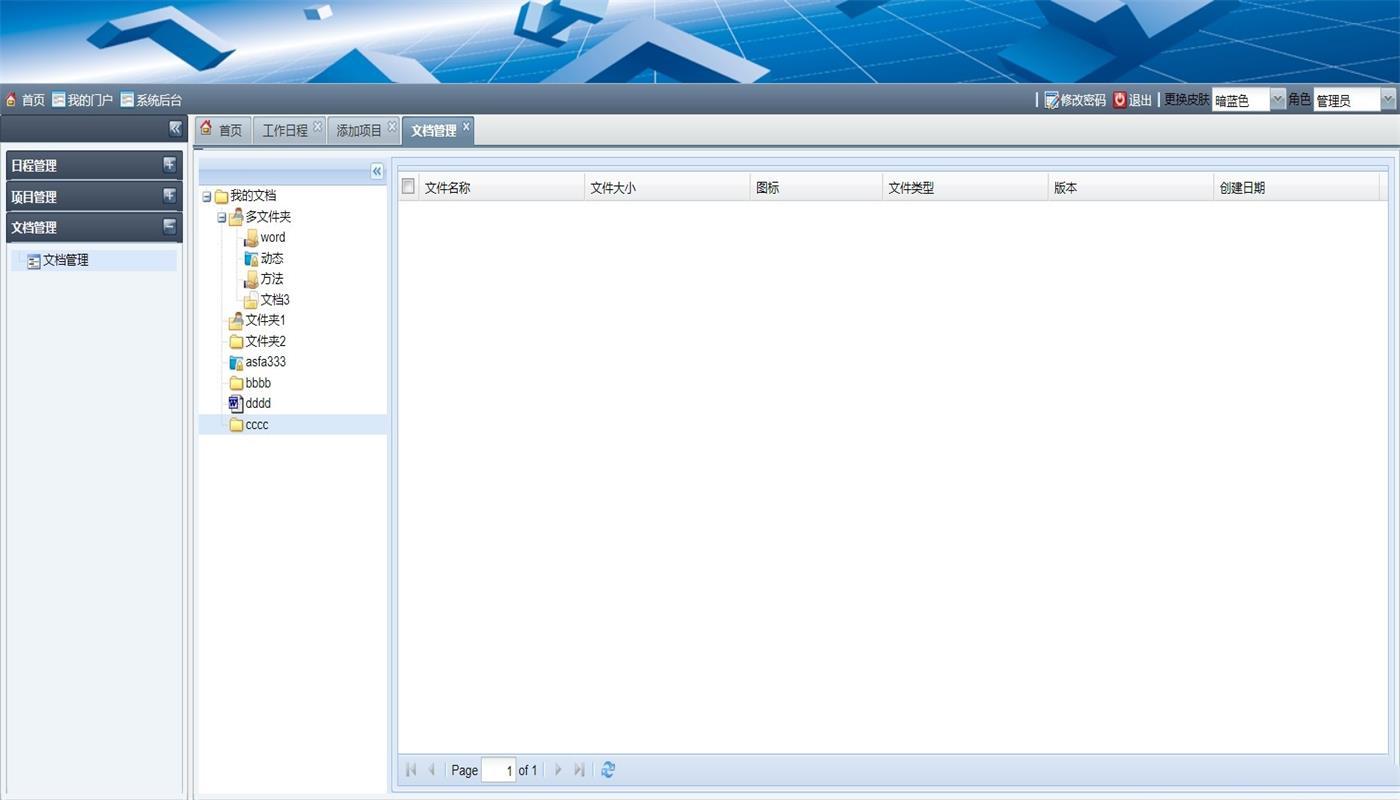Viewport: 1400px width, 800px height.
Task: Open 我的门户 portal icon
Action: coord(59,100)
